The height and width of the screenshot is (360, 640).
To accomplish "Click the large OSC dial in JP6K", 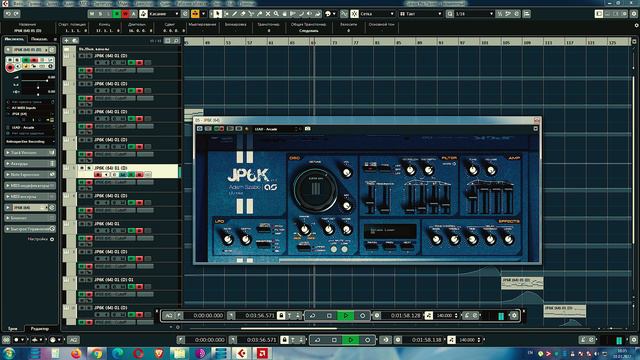I will [x=315, y=189].
